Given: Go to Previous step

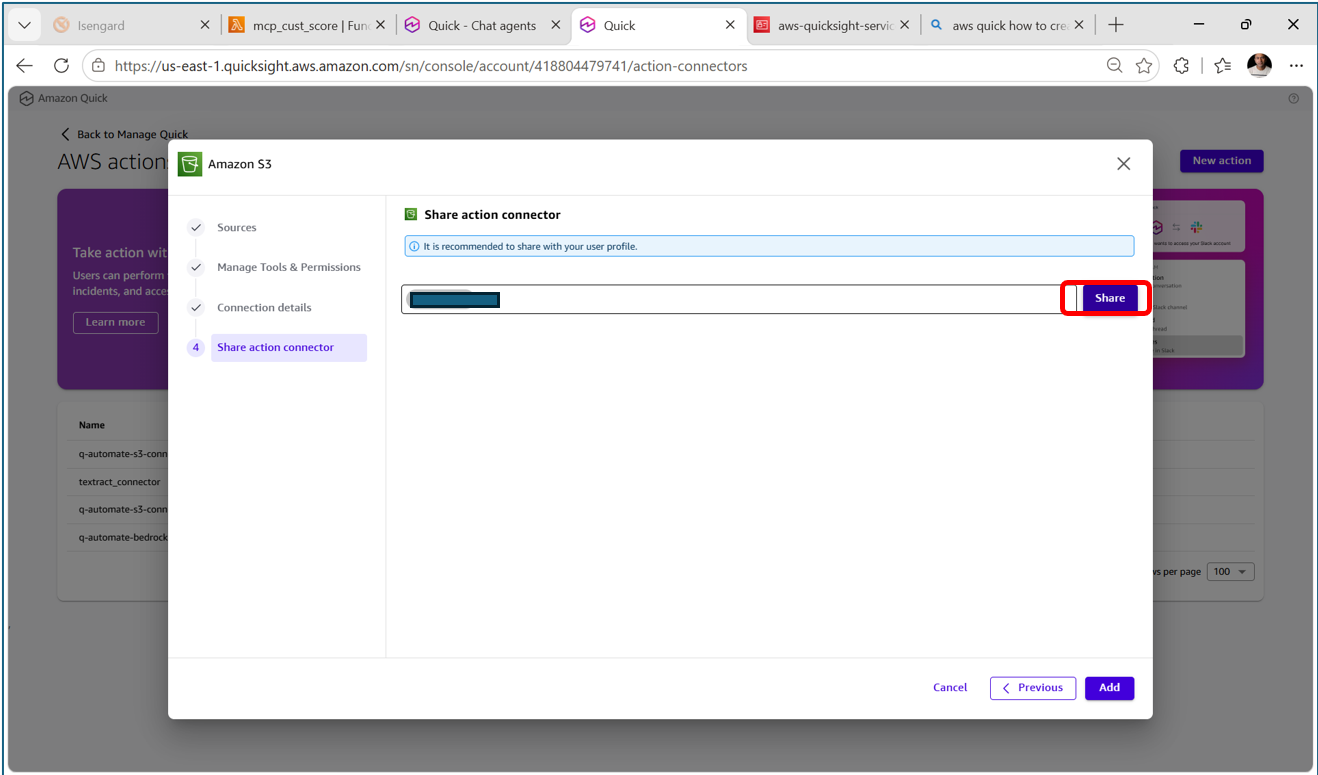Looking at the screenshot, I should point(1033,688).
